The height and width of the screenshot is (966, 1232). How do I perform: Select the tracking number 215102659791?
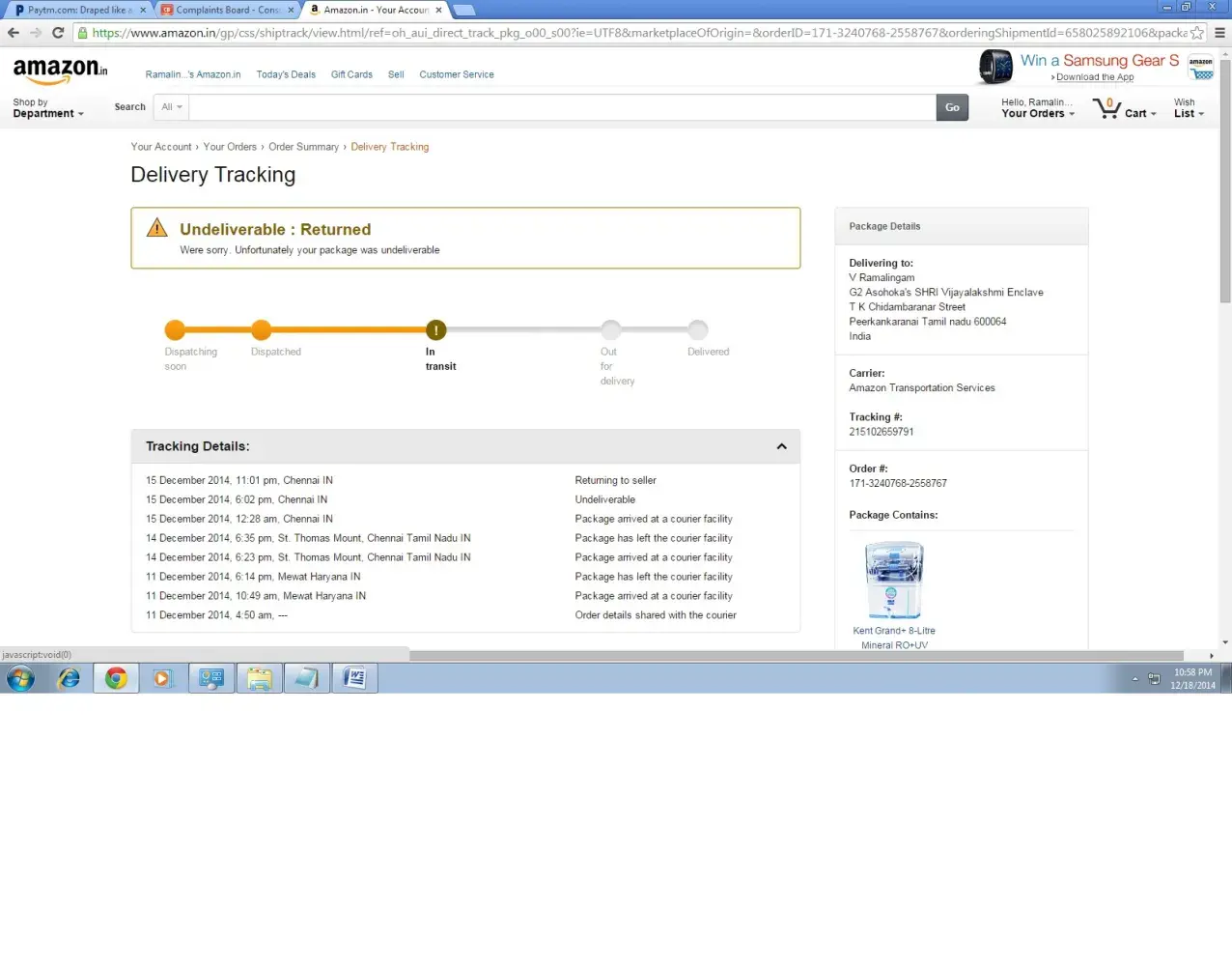click(x=882, y=432)
